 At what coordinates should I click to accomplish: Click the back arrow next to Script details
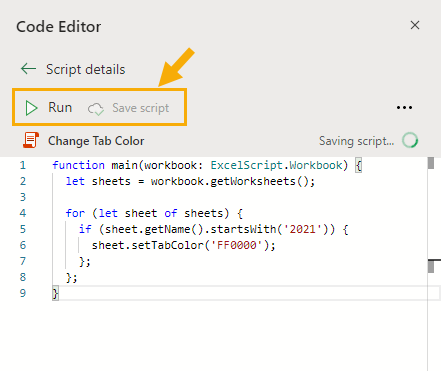[x=28, y=69]
